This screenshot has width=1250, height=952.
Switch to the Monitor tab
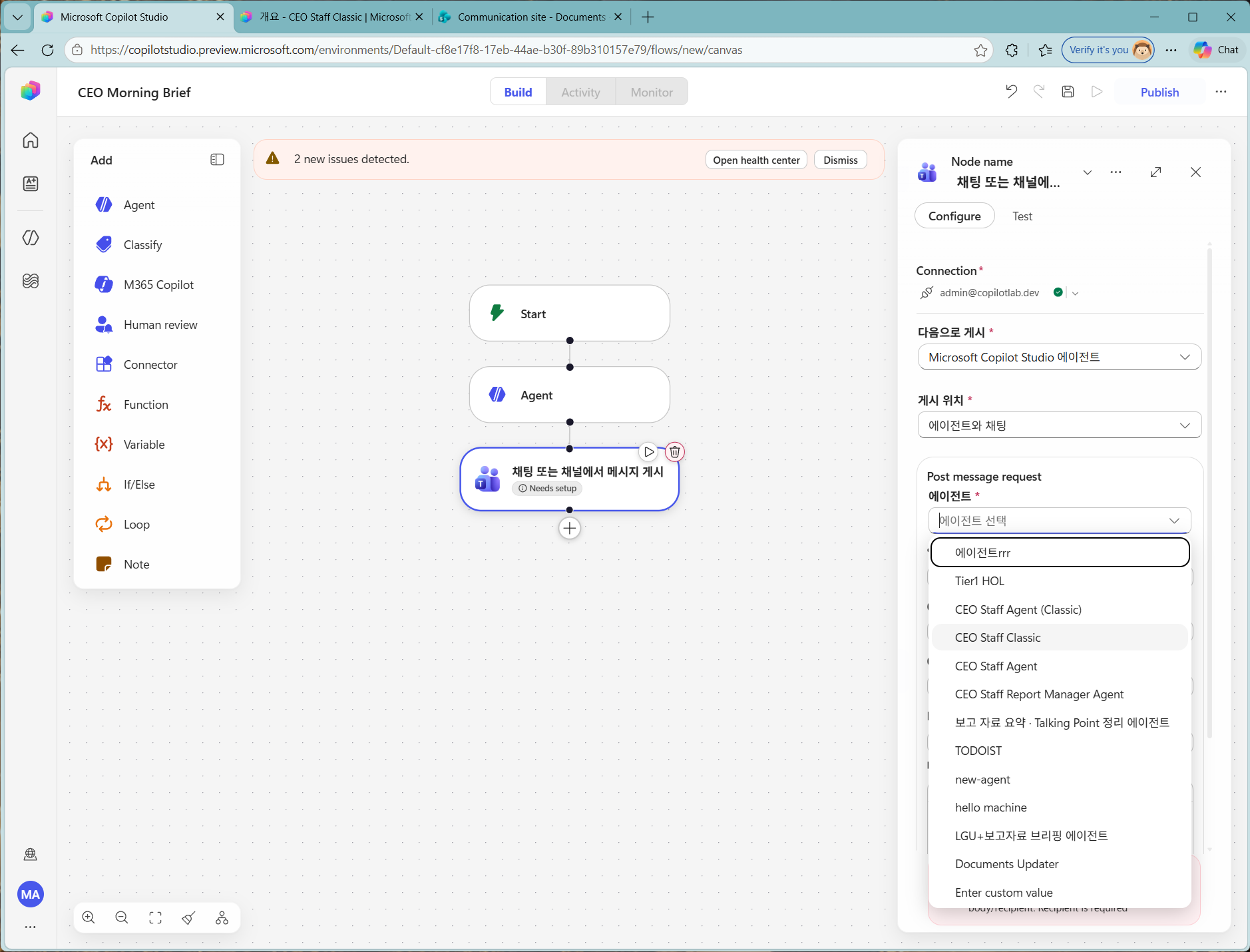click(x=652, y=93)
